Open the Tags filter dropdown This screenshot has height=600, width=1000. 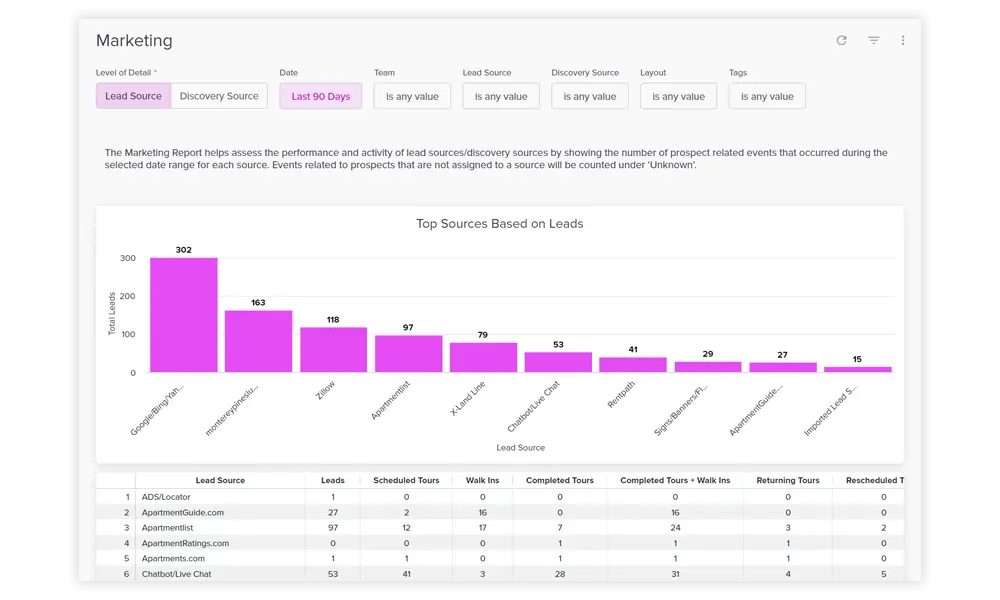point(767,96)
